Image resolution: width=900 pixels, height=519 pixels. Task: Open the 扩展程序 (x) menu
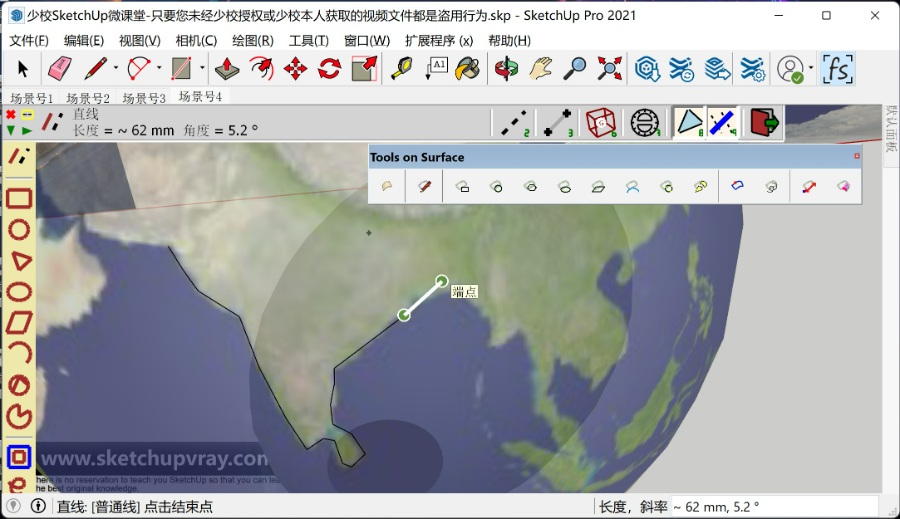439,41
